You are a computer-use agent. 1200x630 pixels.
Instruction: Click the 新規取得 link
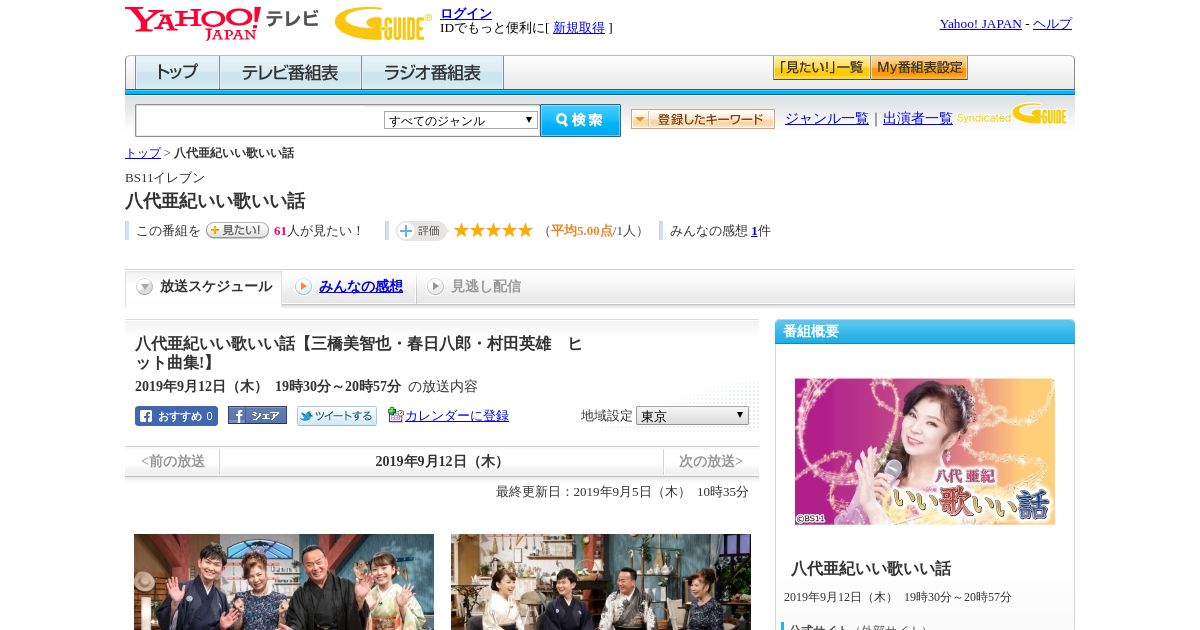point(579,28)
